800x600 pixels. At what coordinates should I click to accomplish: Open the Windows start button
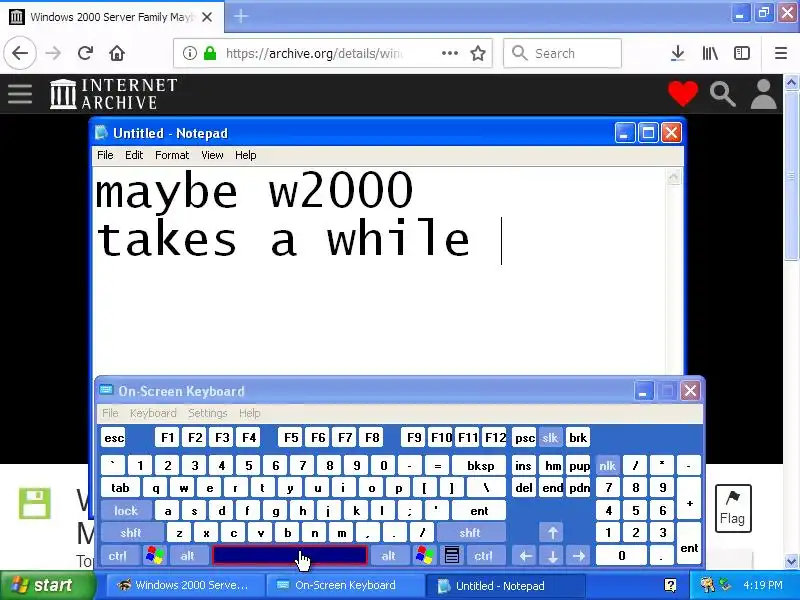(x=48, y=585)
